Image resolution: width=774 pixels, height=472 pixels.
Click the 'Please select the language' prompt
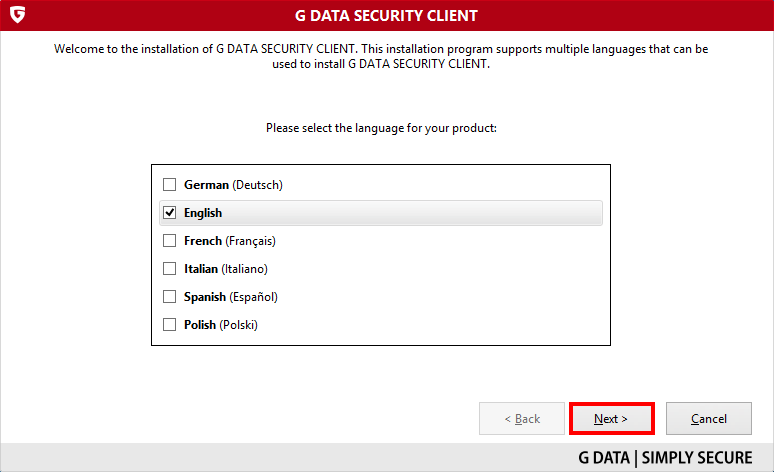pos(381,128)
